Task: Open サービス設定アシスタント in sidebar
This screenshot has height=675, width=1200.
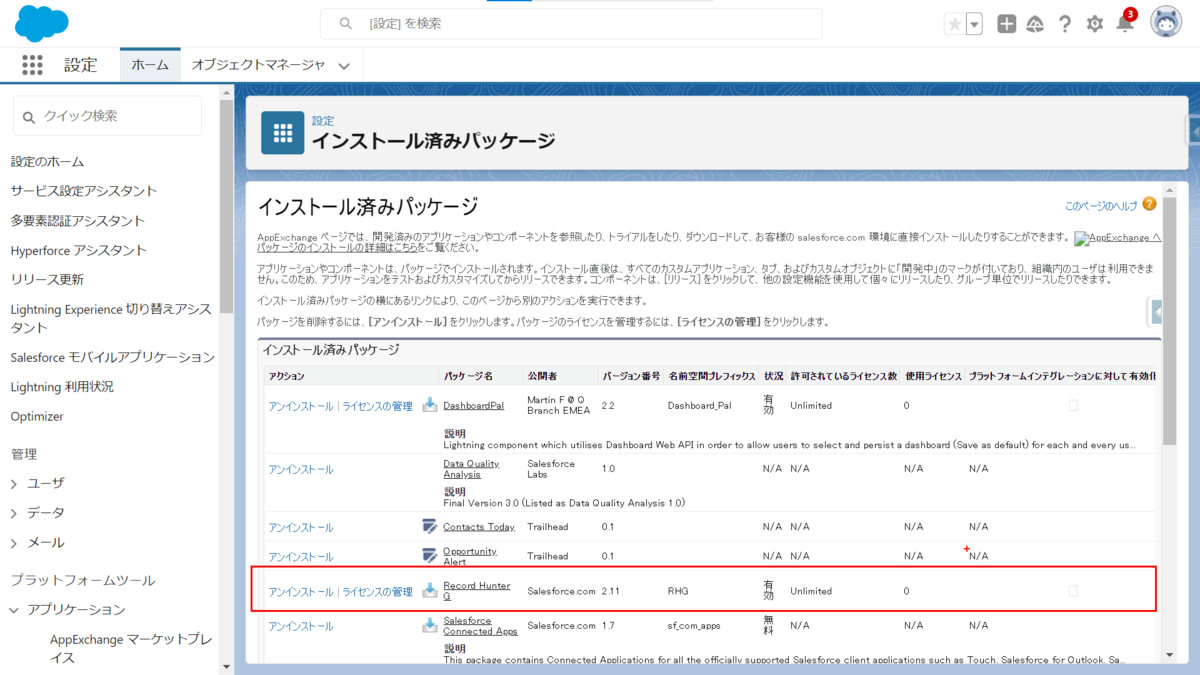Action: [x=84, y=191]
